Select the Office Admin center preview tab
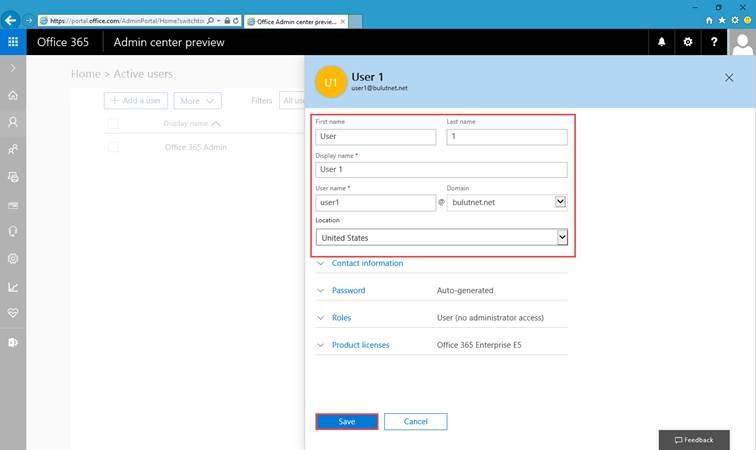Viewport: 756px width, 450px height. coord(296,22)
